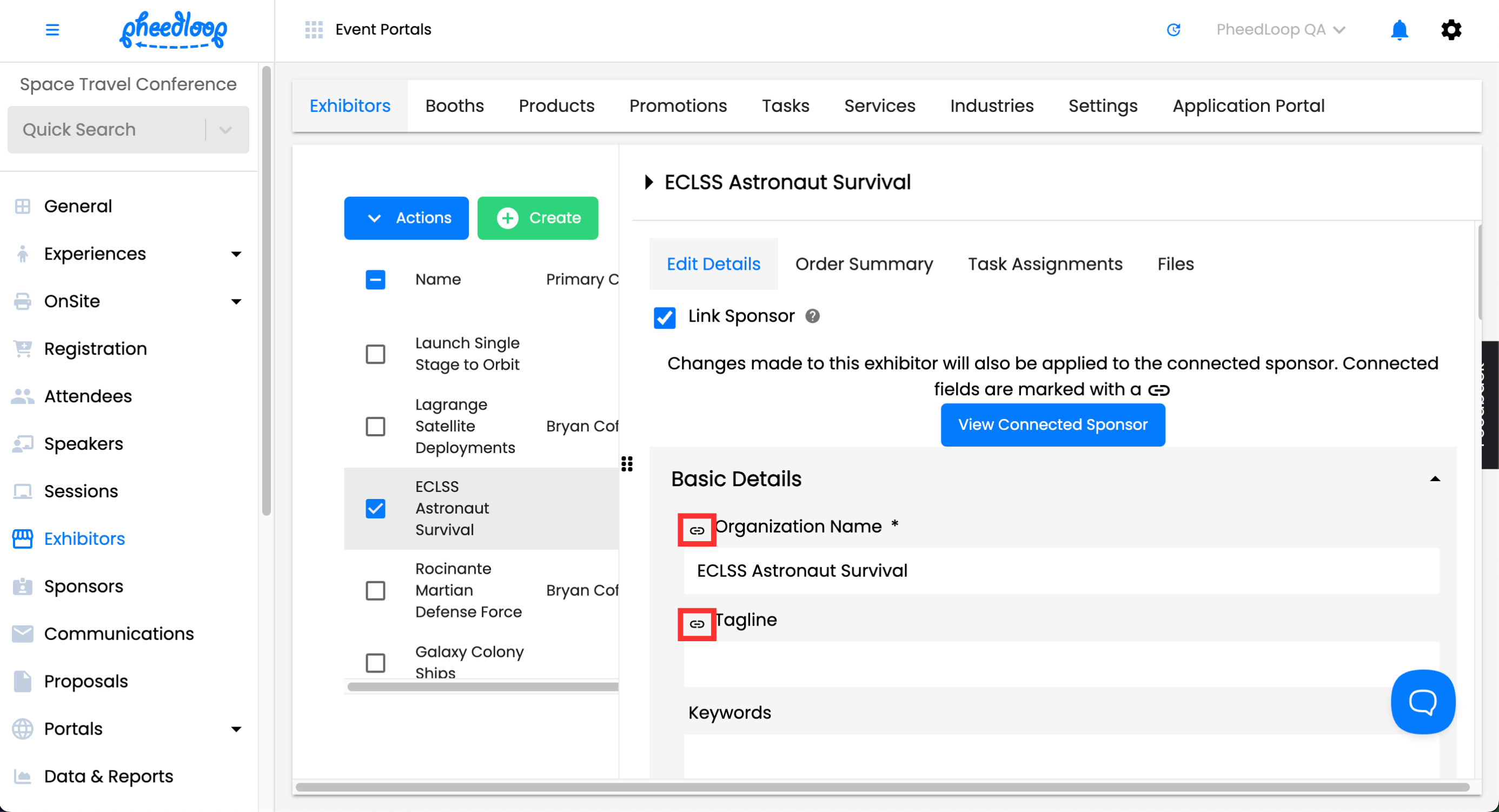Switch to the Industries tab
Viewport: 1499px width, 812px height.
tap(992, 106)
